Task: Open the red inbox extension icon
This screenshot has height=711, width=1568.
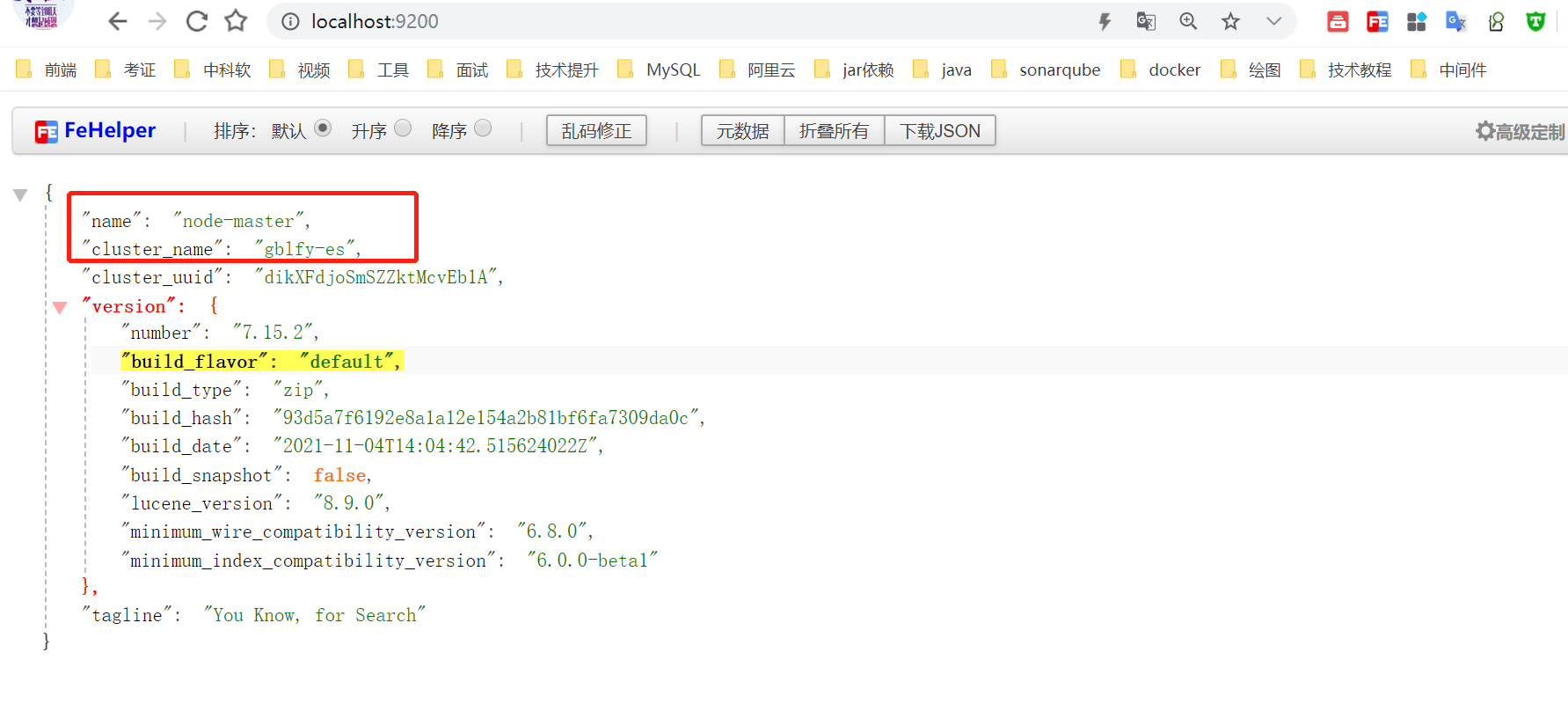Action: tap(1338, 21)
